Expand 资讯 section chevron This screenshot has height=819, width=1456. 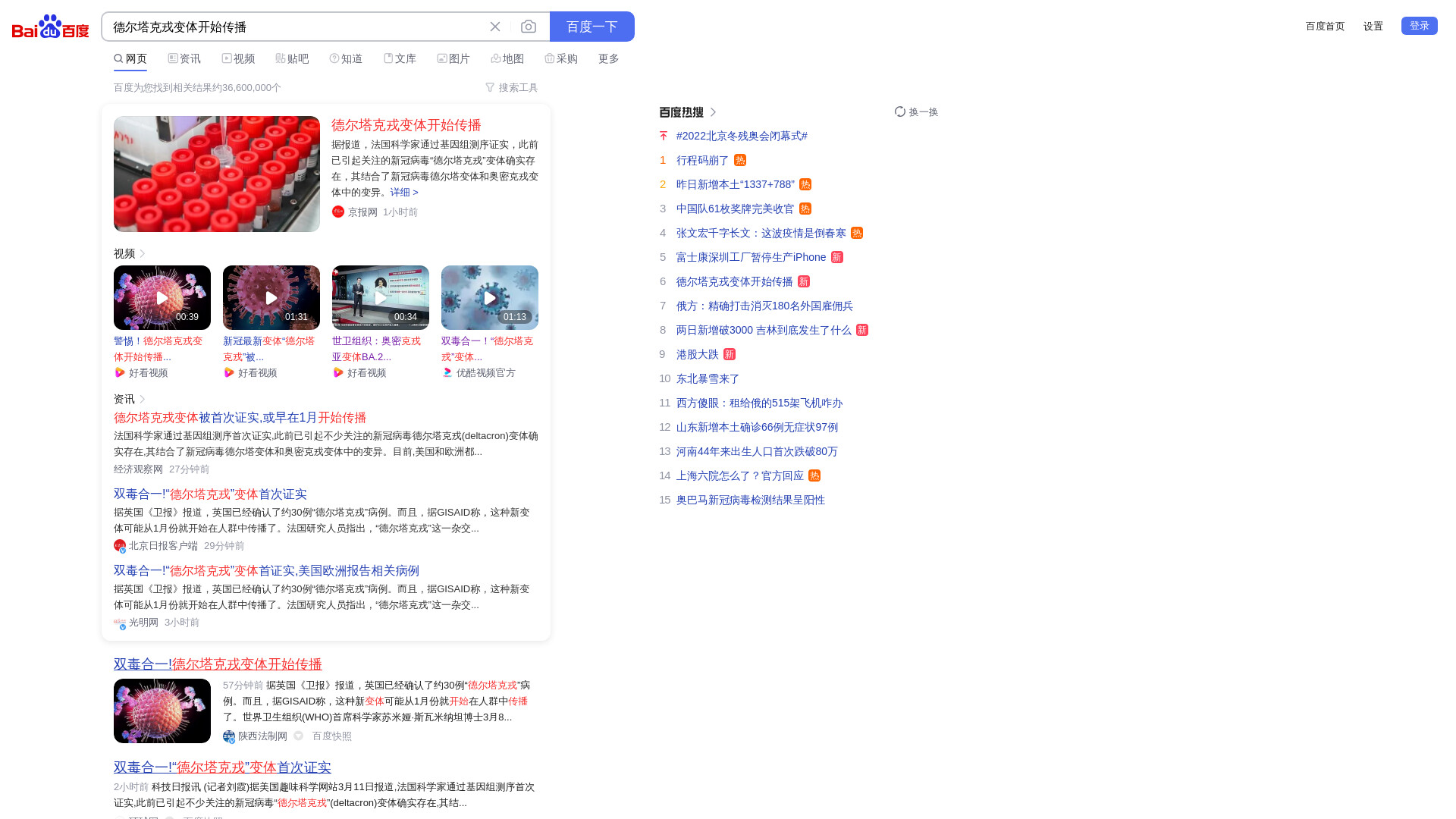[x=143, y=399]
